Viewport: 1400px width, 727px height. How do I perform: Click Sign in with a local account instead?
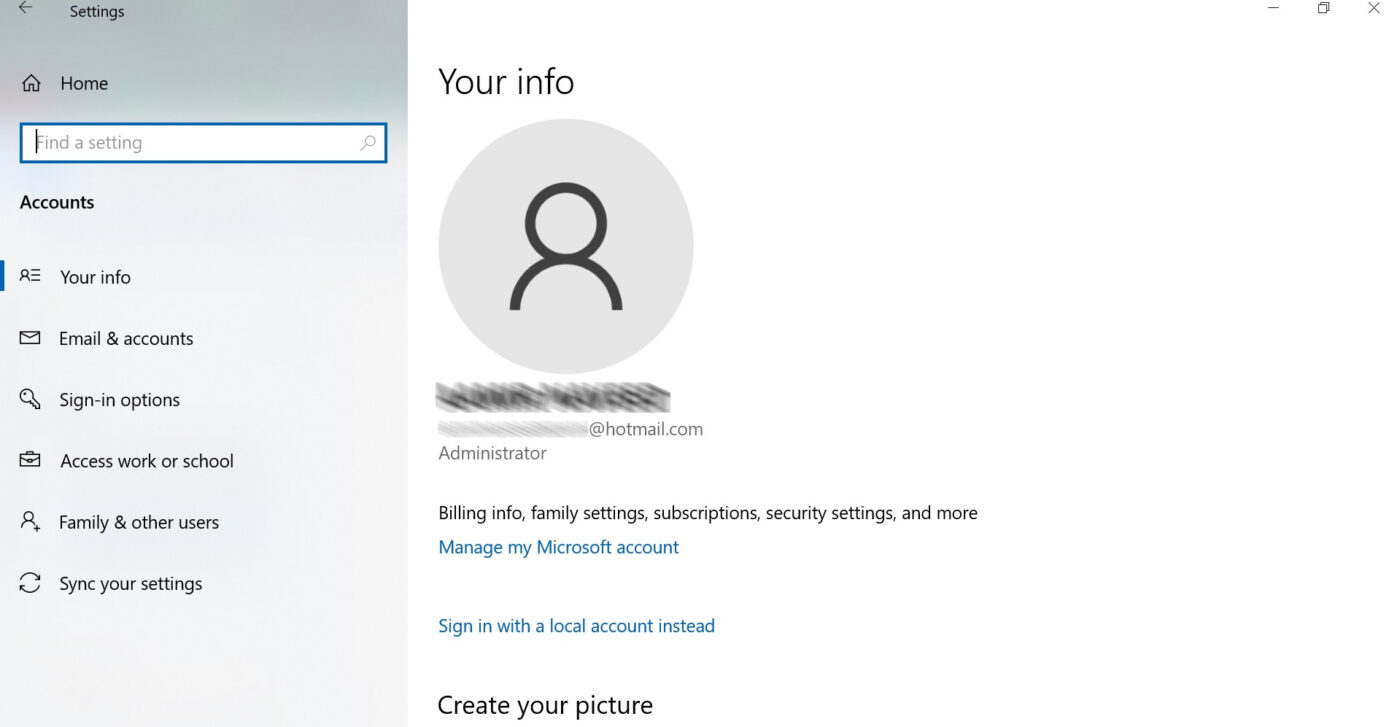point(577,626)
